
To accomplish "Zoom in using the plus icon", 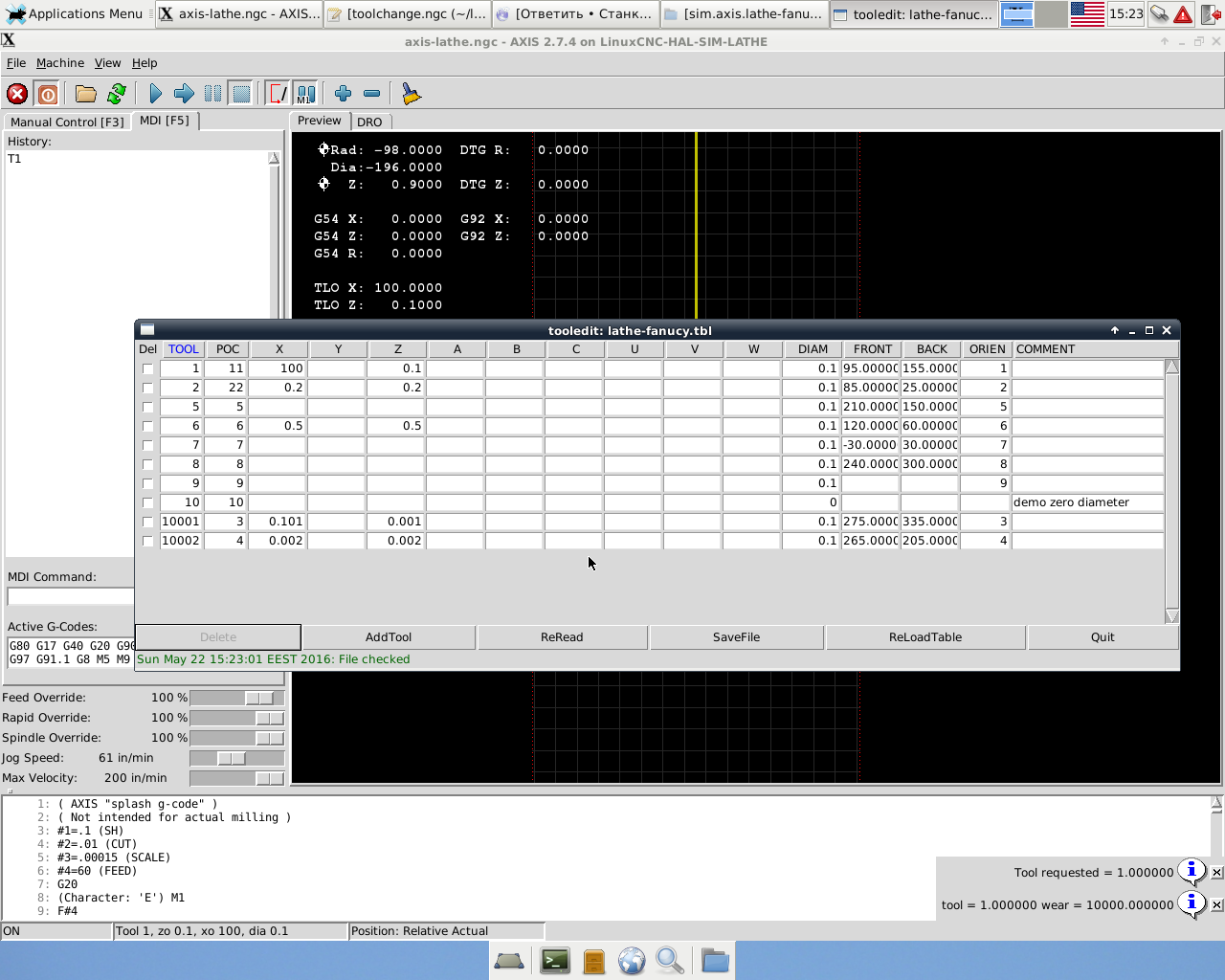I will [x=343, y=94].
